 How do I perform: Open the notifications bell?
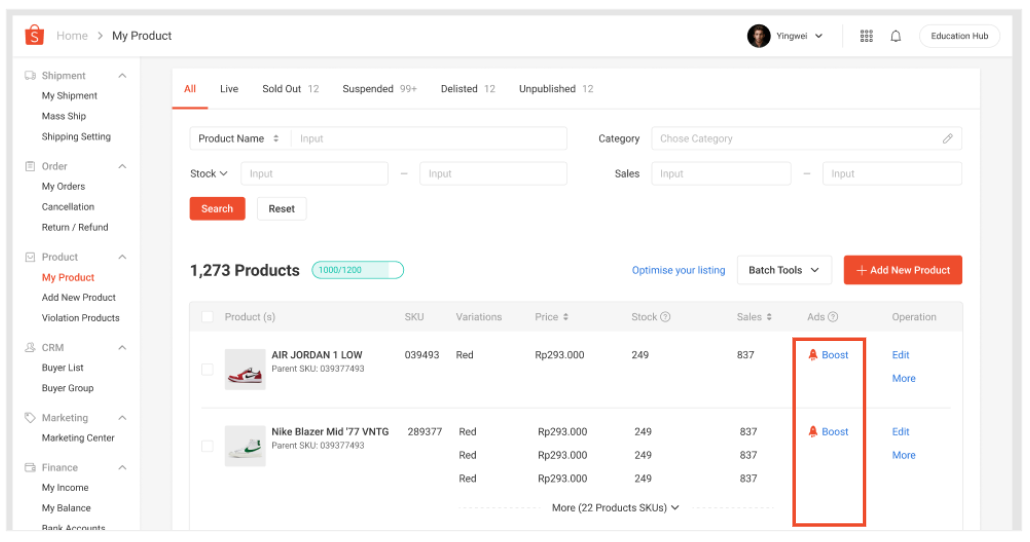point(895,36)
